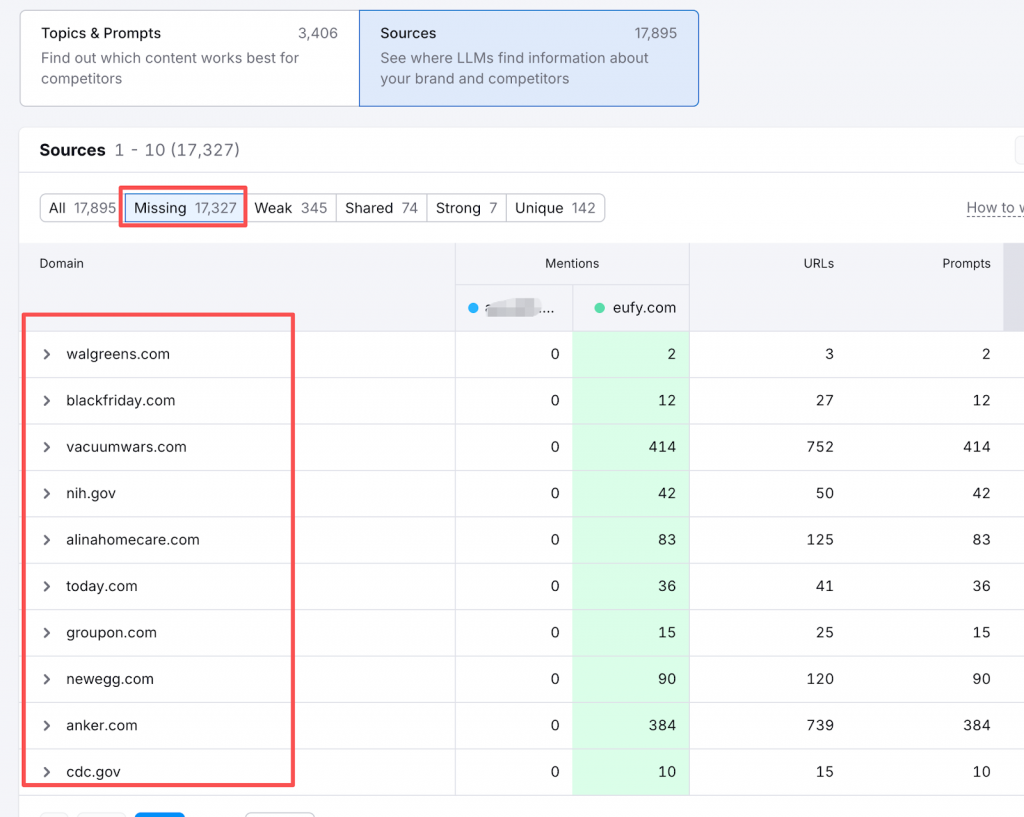Select the Missing sources filter

(185, 208)
